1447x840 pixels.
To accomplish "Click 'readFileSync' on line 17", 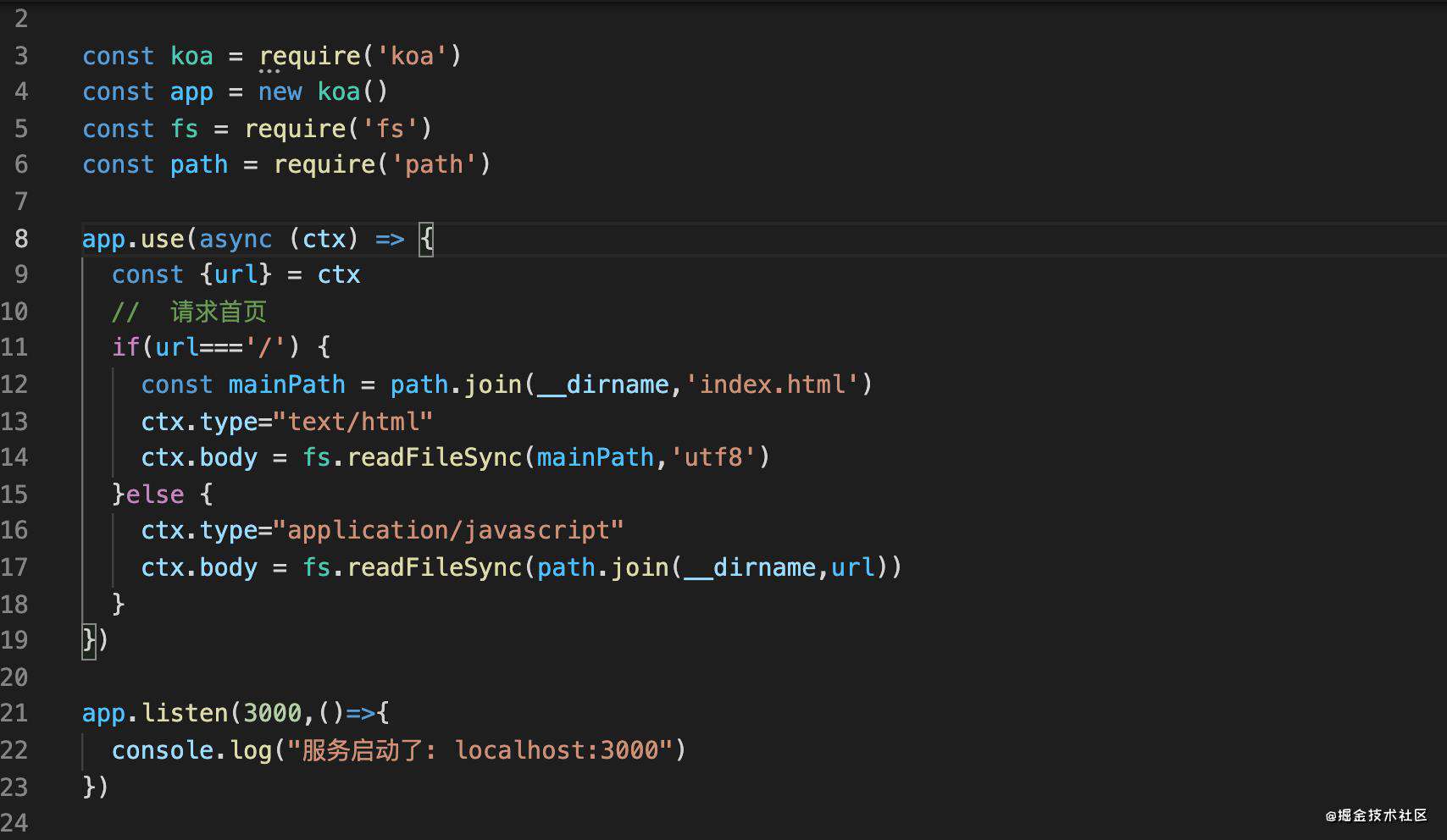I will point(435,567).
